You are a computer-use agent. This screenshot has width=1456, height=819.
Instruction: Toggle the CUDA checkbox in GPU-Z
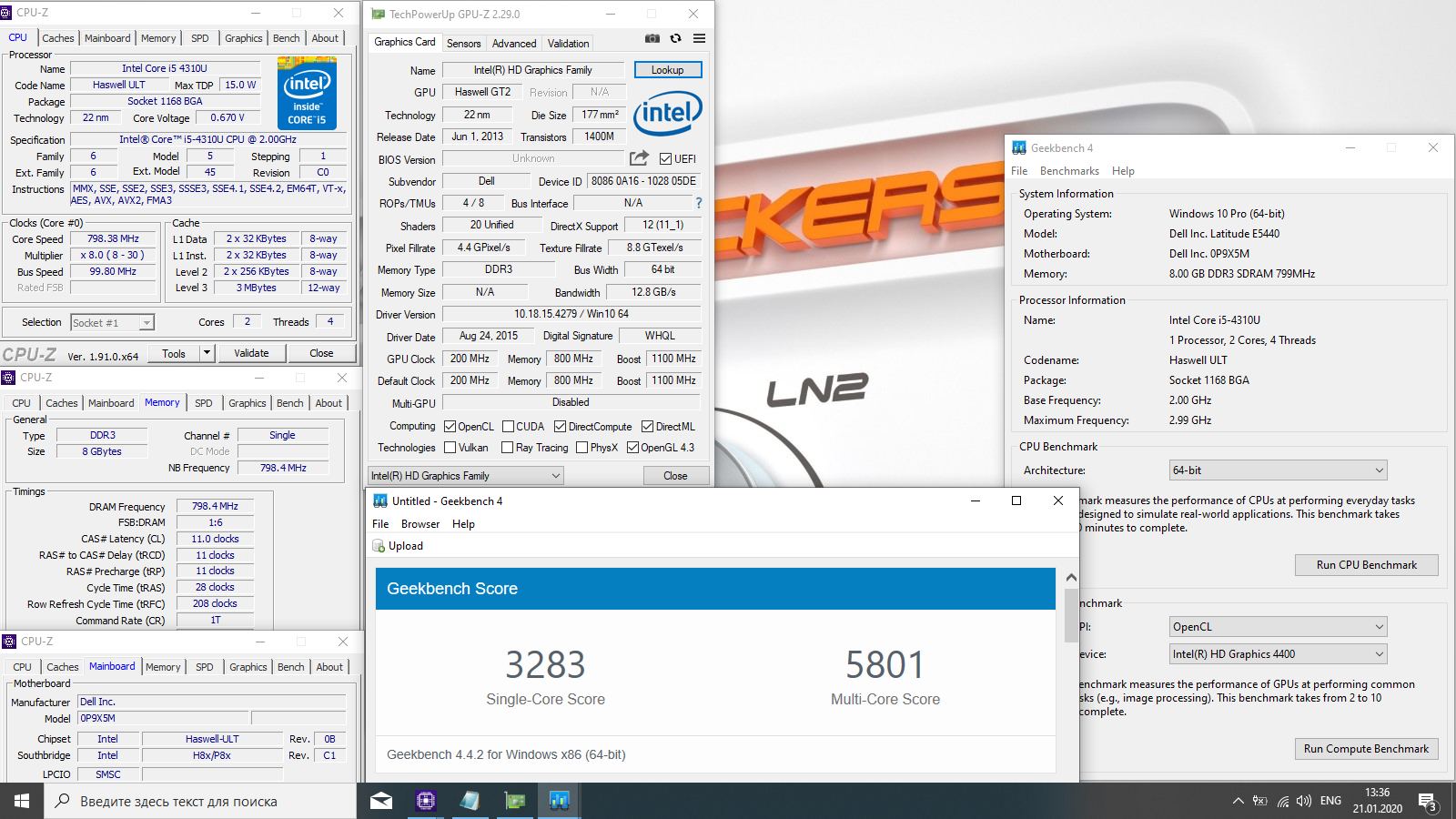pyautogui.click(x=508, y=426)
